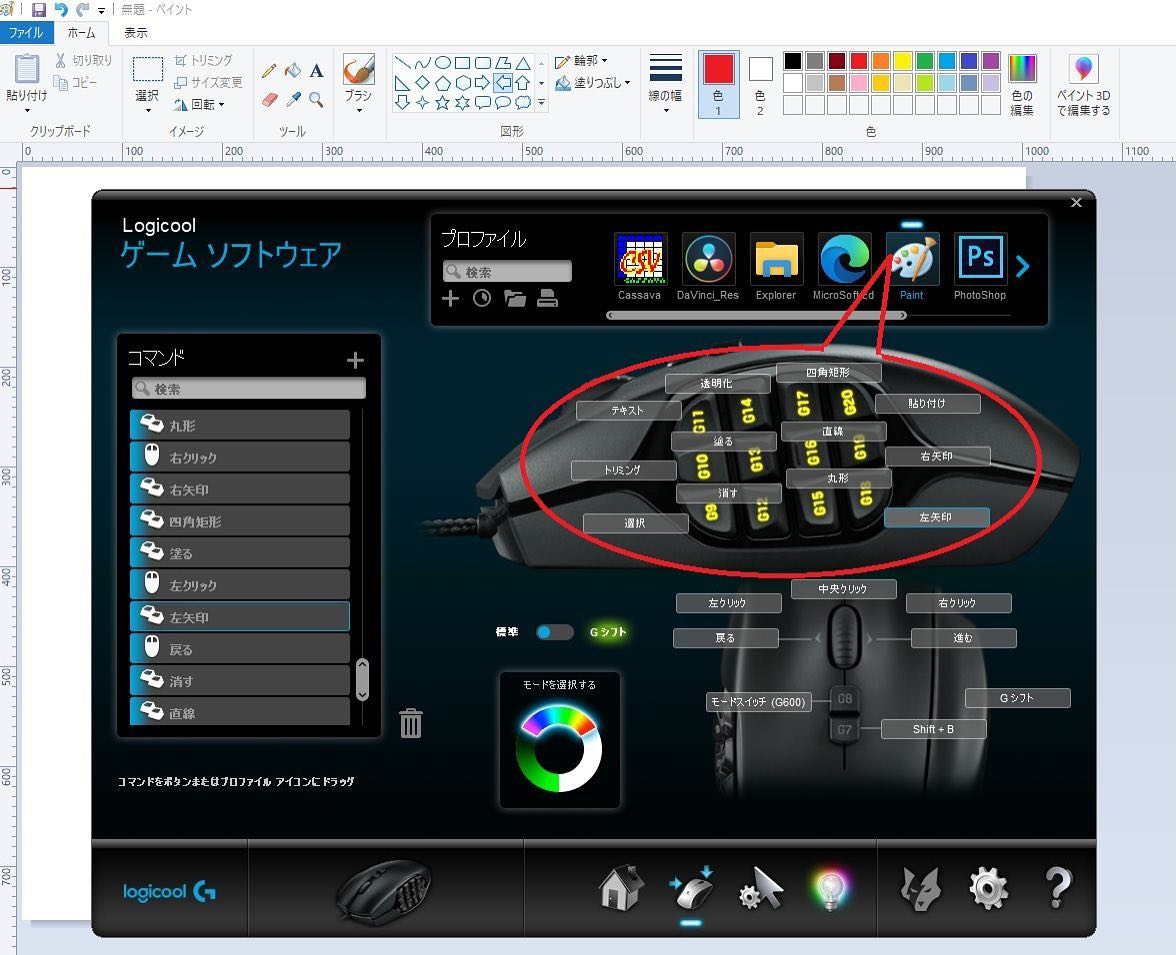The height and width of the screenshot is (955, 1176).
Task: Choose the black swatch in the palette
Action: point(793,61)
